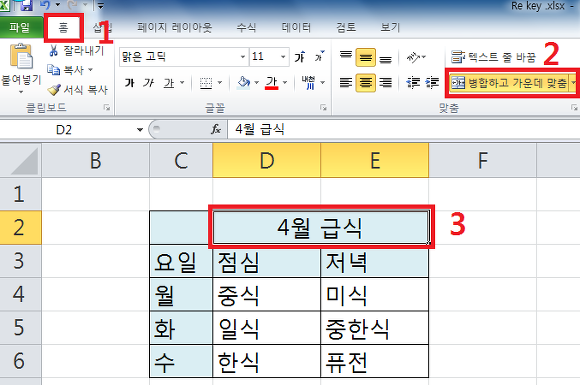580x385 pixels.
Task: Select row 4 header
Action: 20,294
